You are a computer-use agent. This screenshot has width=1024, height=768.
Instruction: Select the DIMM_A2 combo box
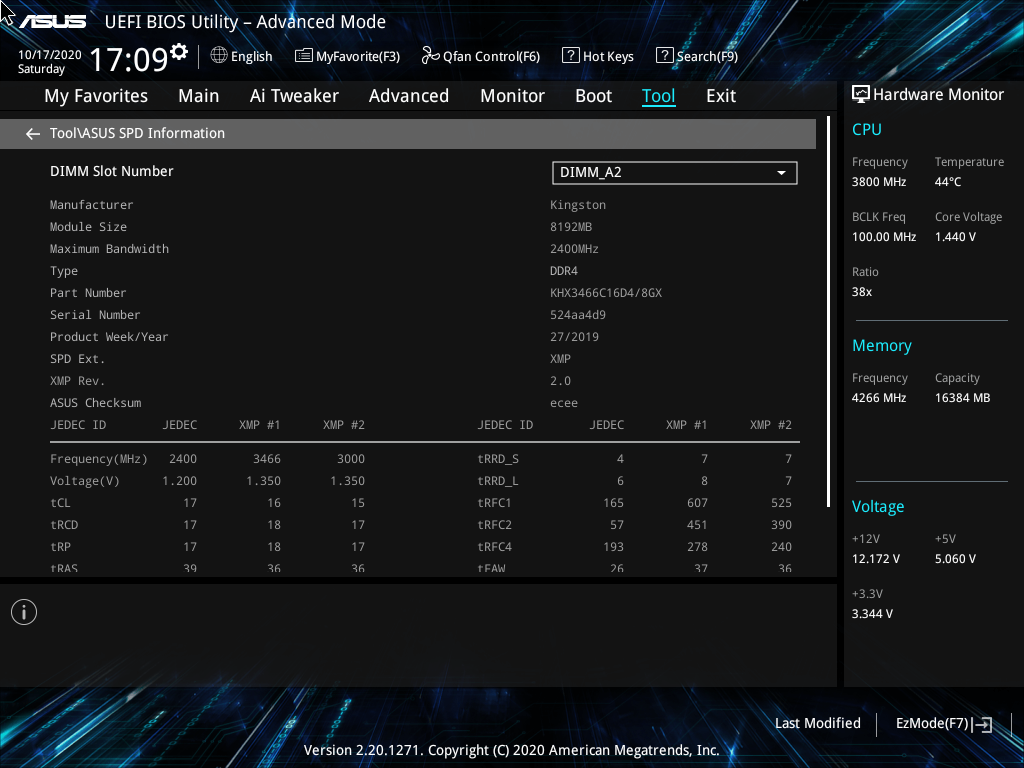pos(675,173)
